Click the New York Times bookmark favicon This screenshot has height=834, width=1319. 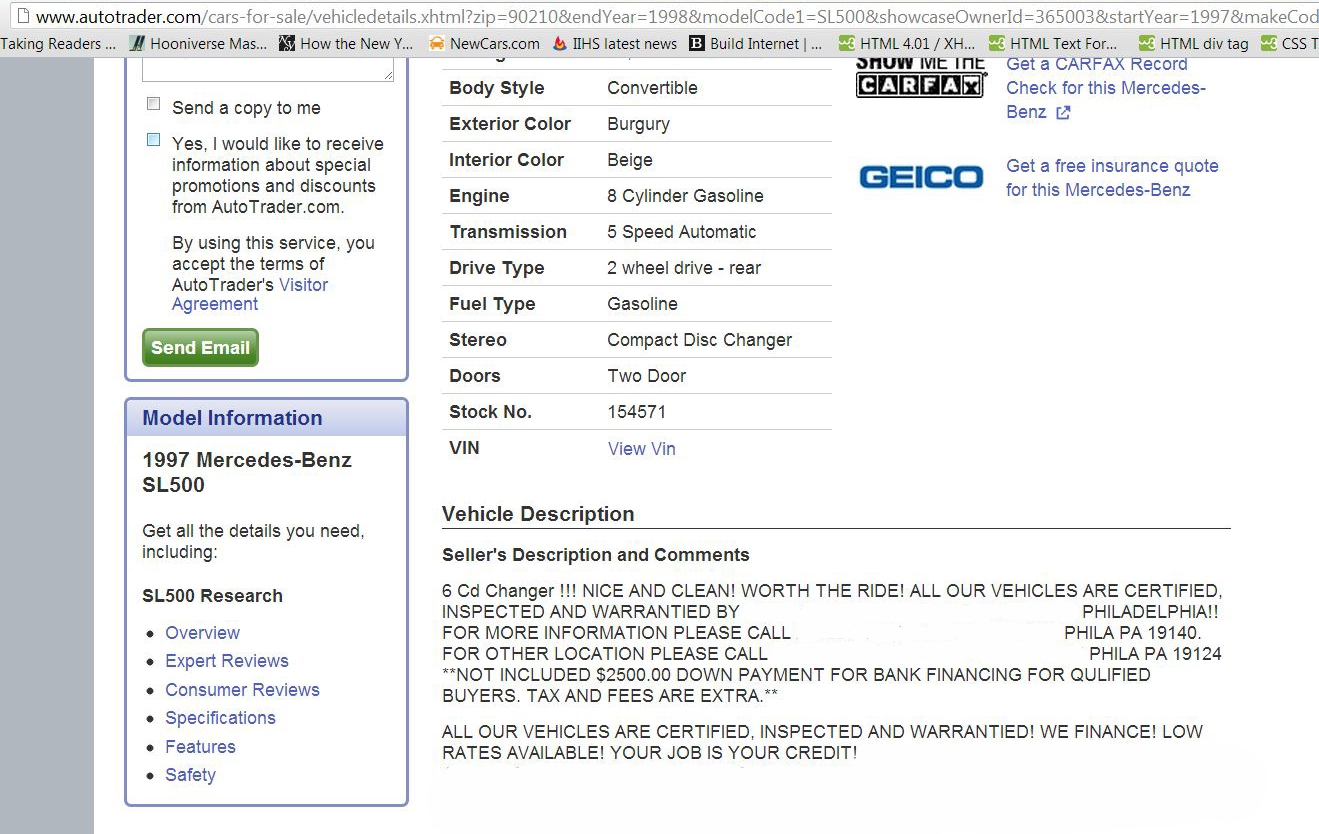point(287,44)
